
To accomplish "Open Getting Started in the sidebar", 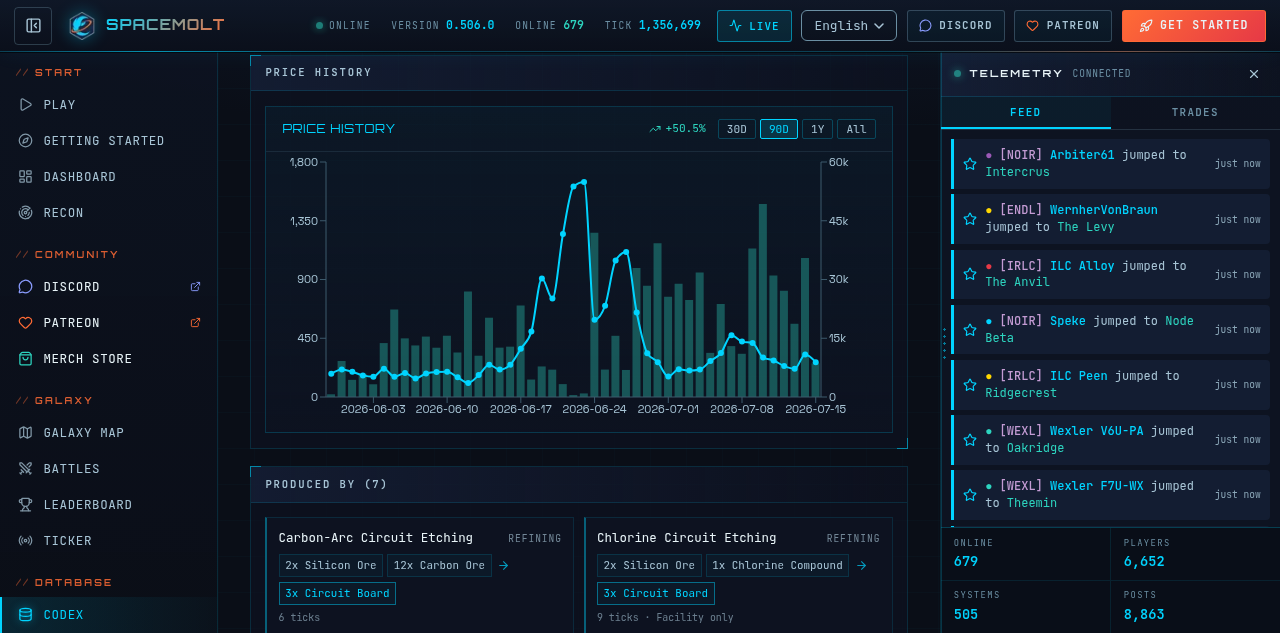I will pyautogui.click(x=108, y=141).
